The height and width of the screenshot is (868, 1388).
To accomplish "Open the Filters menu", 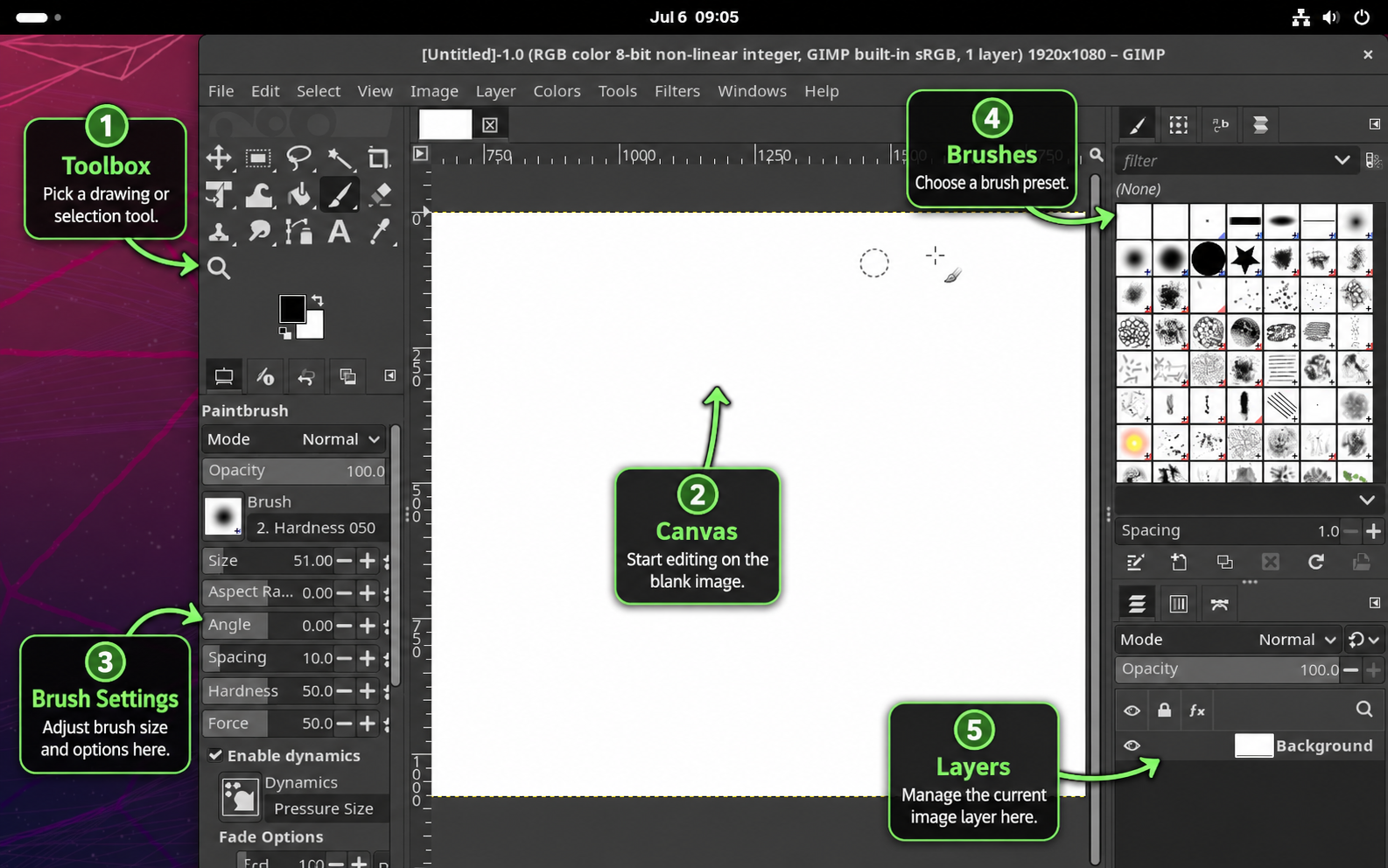I will click(x=677, y=91).
